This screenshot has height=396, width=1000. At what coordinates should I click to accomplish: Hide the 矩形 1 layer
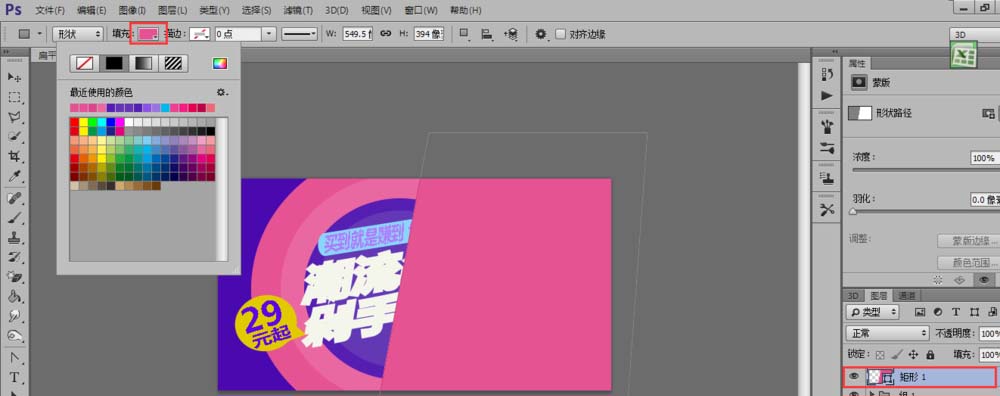(855, 377)
